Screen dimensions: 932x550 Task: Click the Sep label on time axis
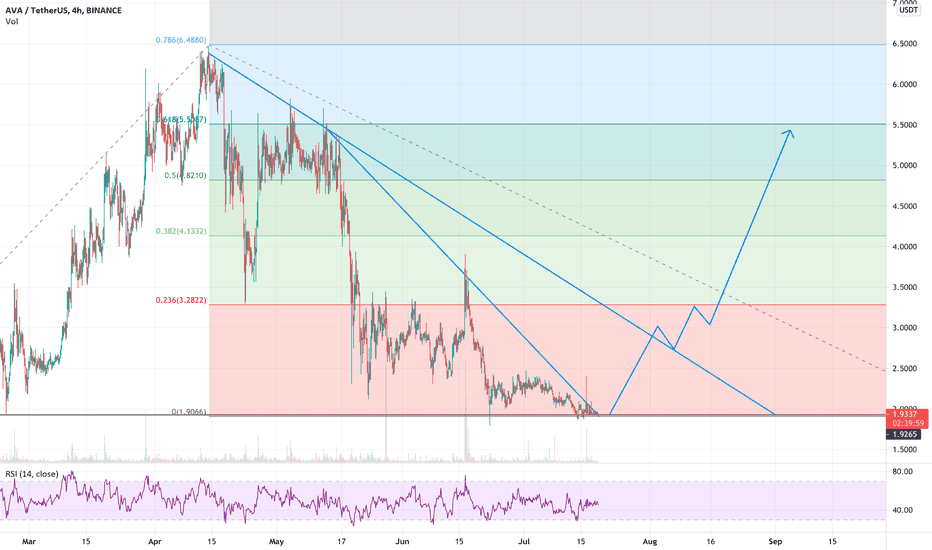point(774,541)
